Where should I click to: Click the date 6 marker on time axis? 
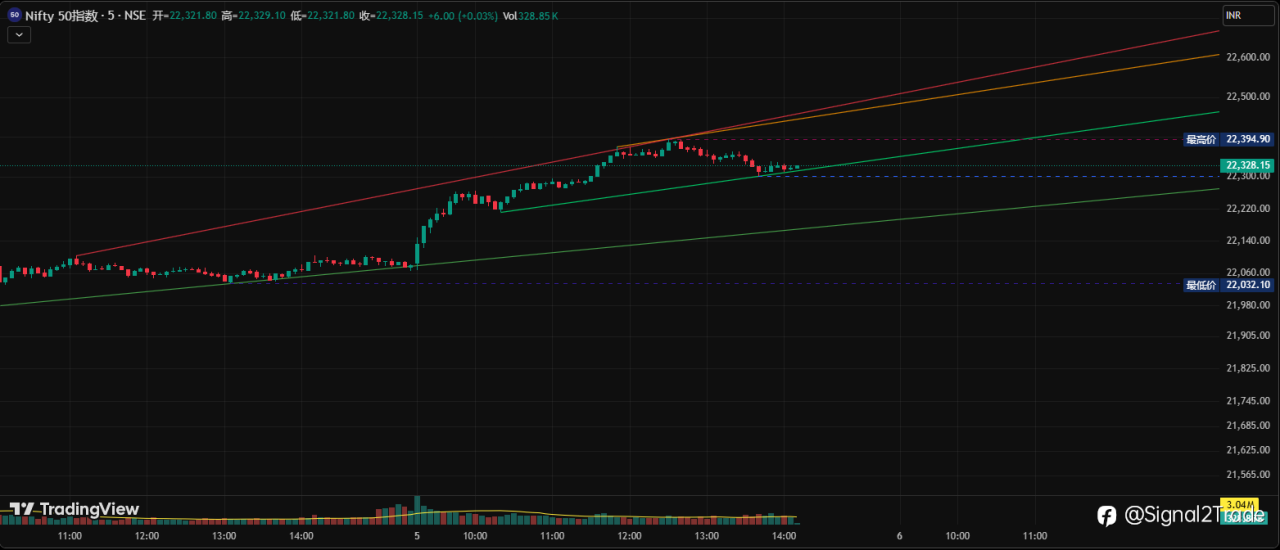900,536
